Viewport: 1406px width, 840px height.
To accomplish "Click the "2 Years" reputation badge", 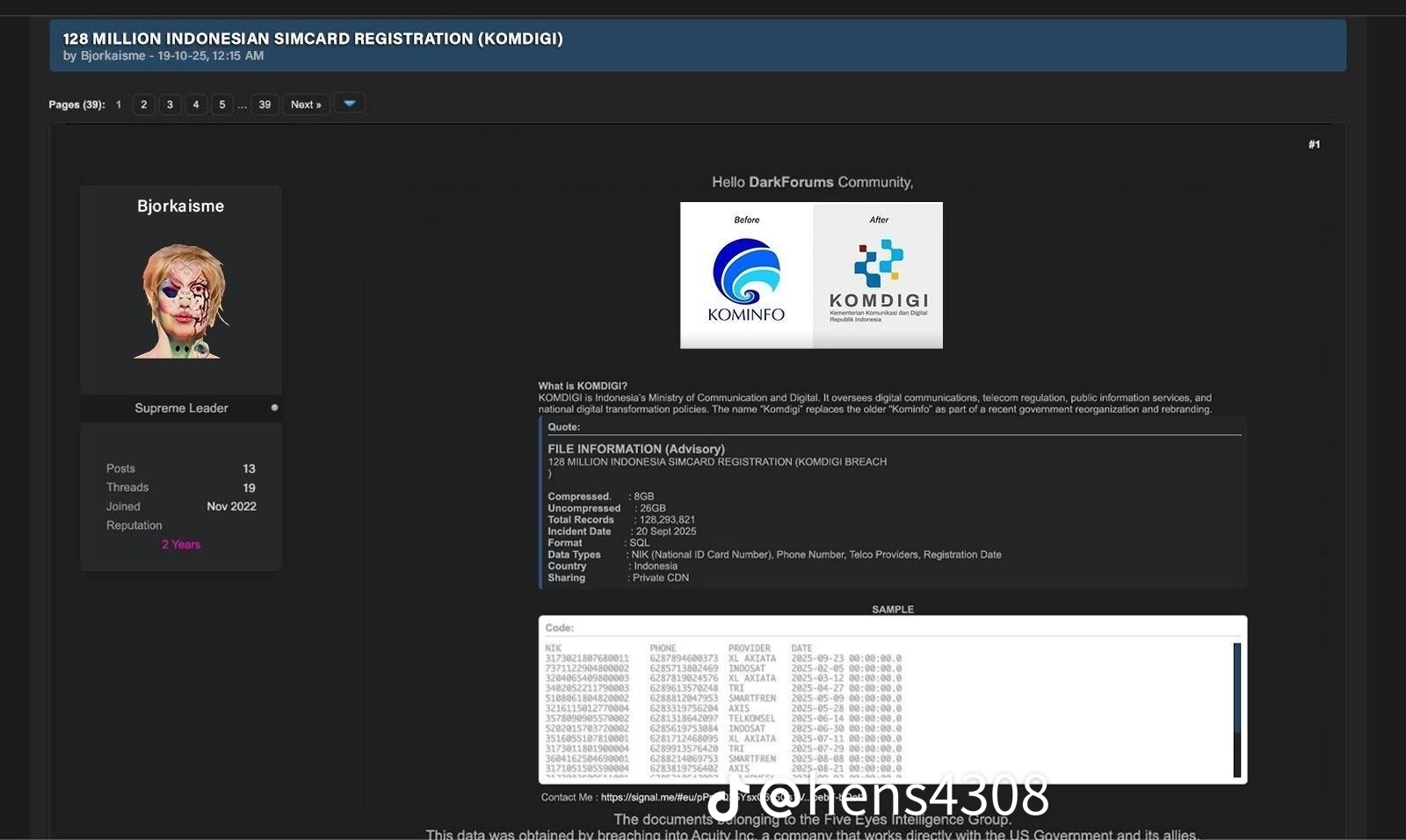I will [x=181, y=545].
